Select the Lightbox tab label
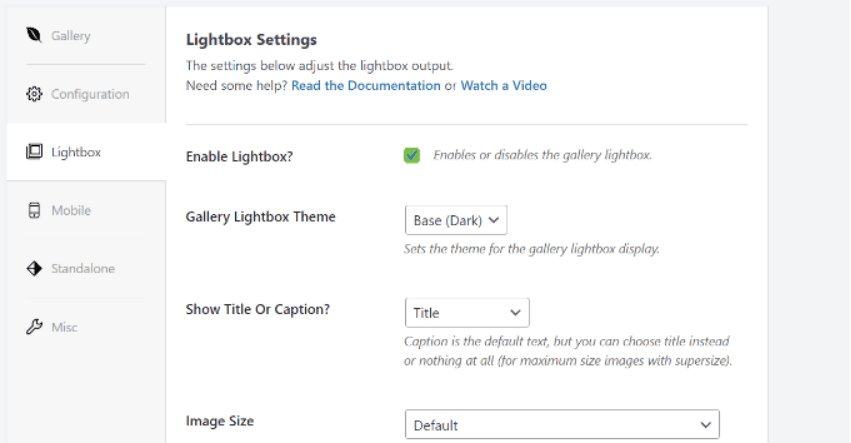The width and height of the screenshot is (851, 443). pos(76,152)
